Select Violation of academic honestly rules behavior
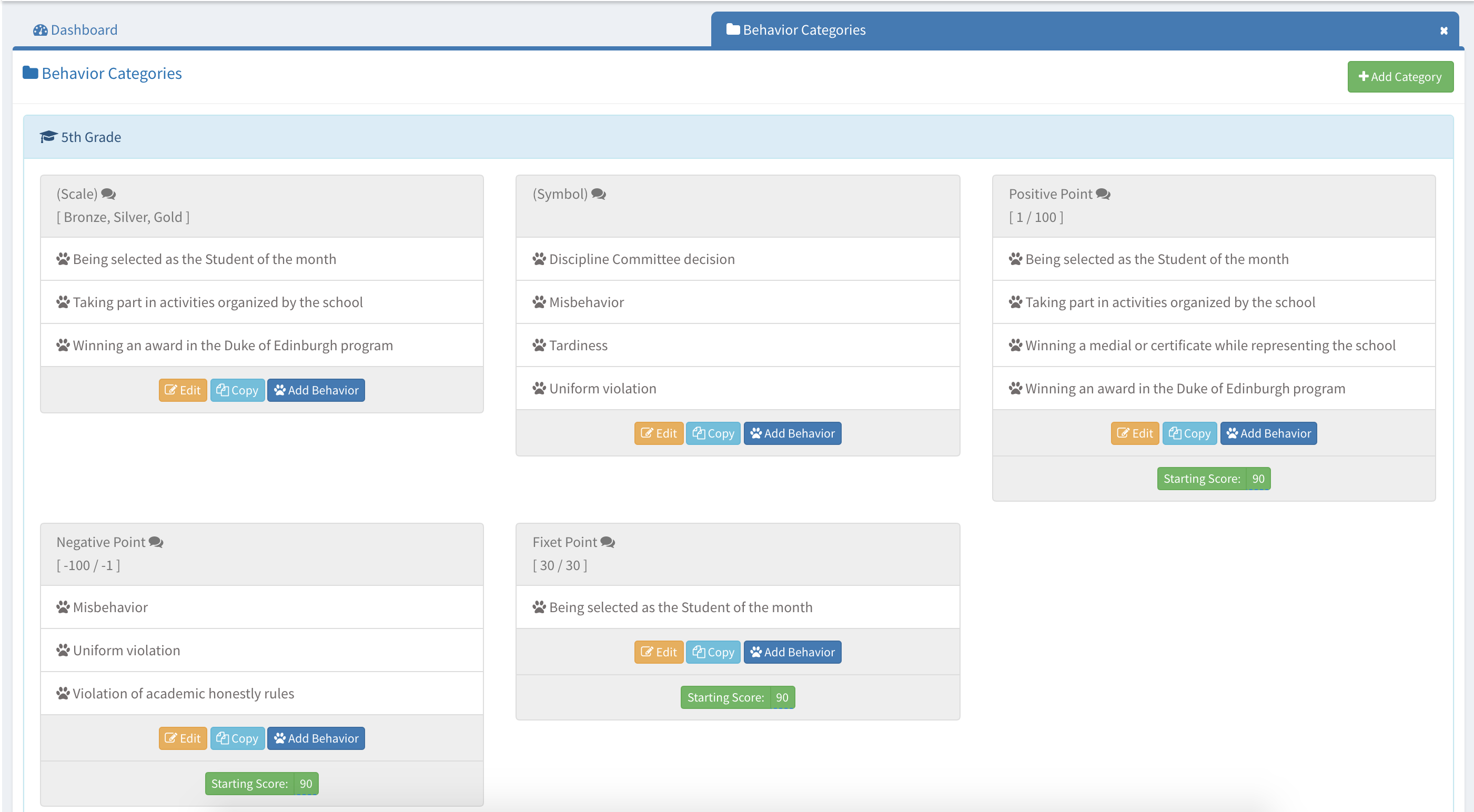The height and width of the screenshot is (812, 1474). coord(183,694)
